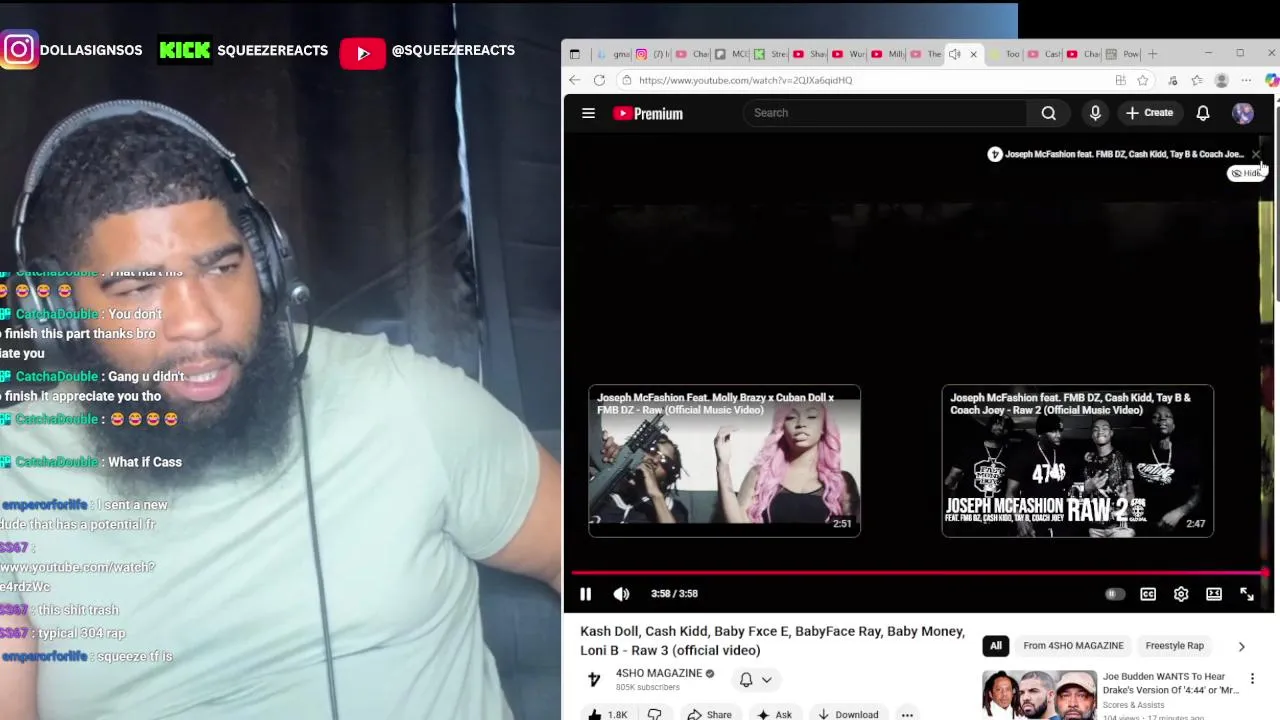Switch to the gmail browser tab

click(x=614, y=54)
